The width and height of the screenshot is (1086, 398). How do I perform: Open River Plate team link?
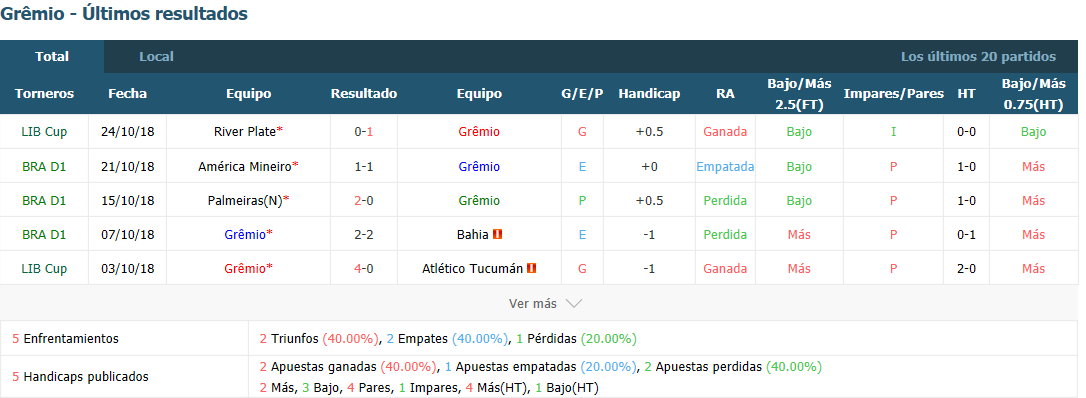coord(244,132)
